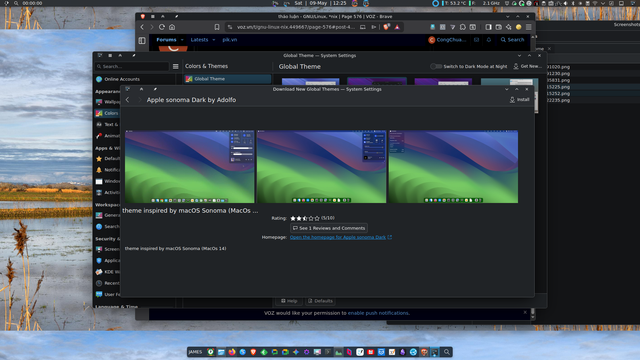Open Brave extensions puzzle icon
This screenshot has width=640, height=360.
(462, 27)
